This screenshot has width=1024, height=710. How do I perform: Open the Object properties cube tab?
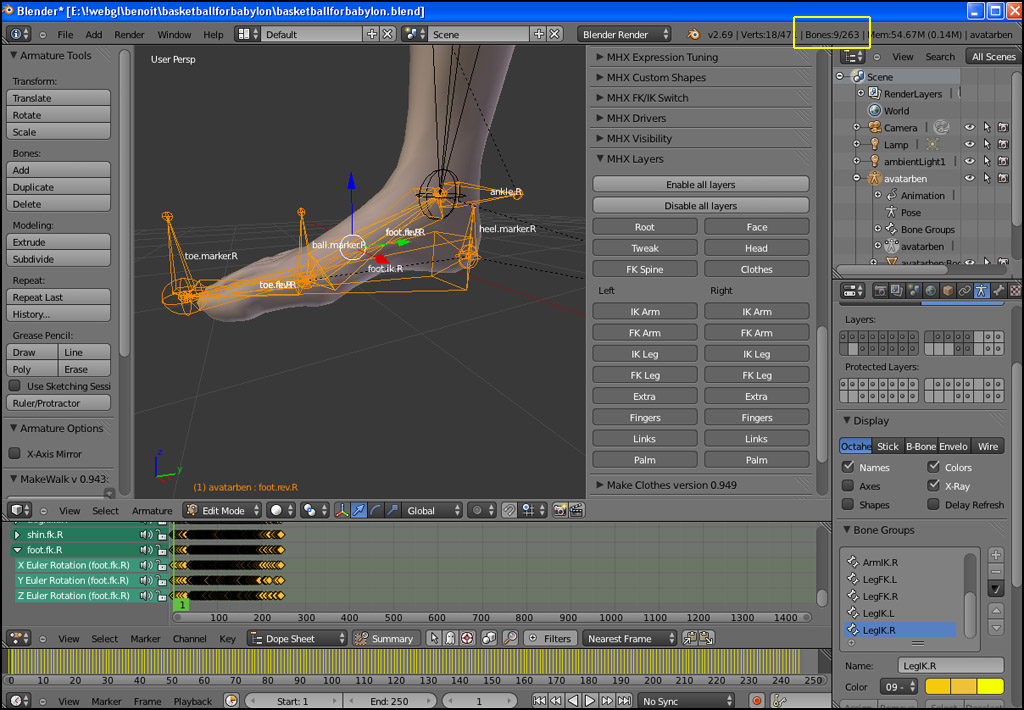coord(948,291)
